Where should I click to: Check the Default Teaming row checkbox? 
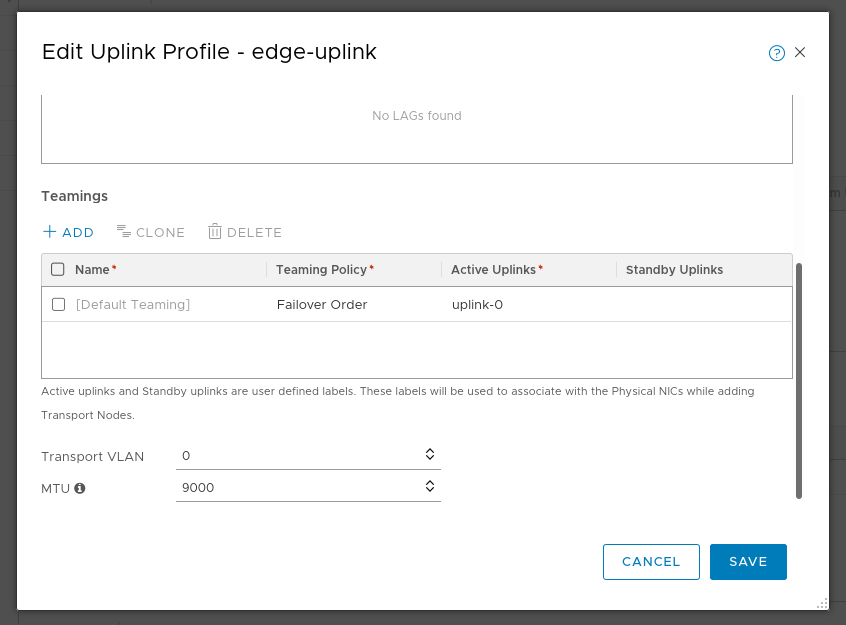coord(59,304)
